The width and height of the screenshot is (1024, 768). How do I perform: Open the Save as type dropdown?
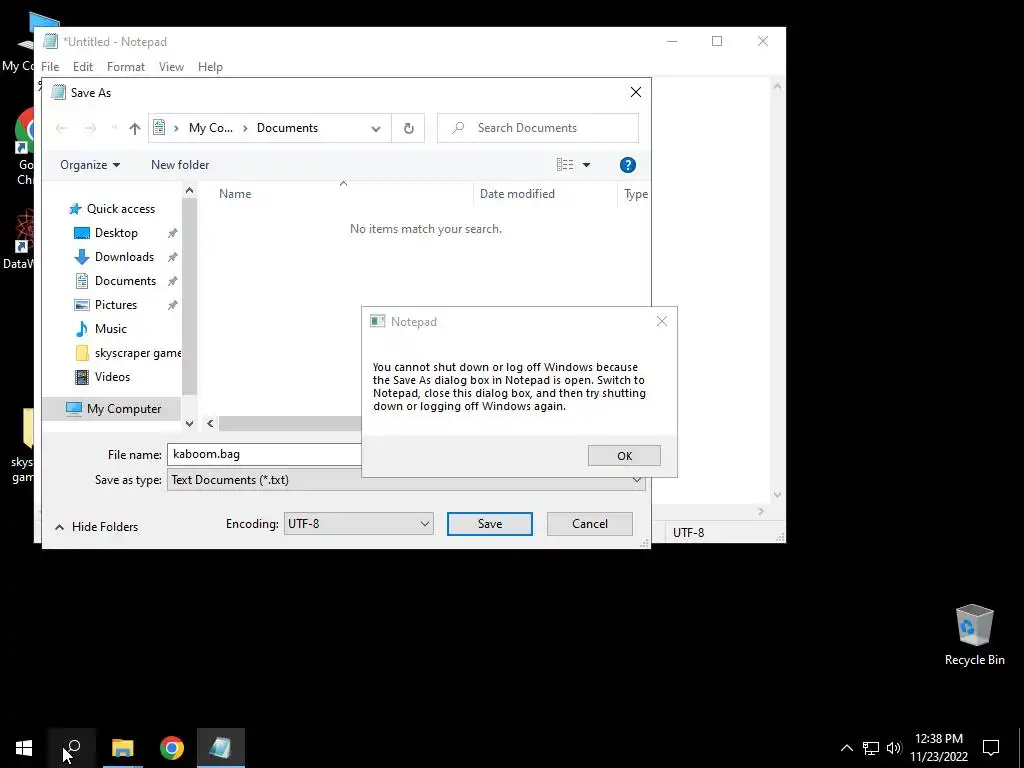point(406,480)
